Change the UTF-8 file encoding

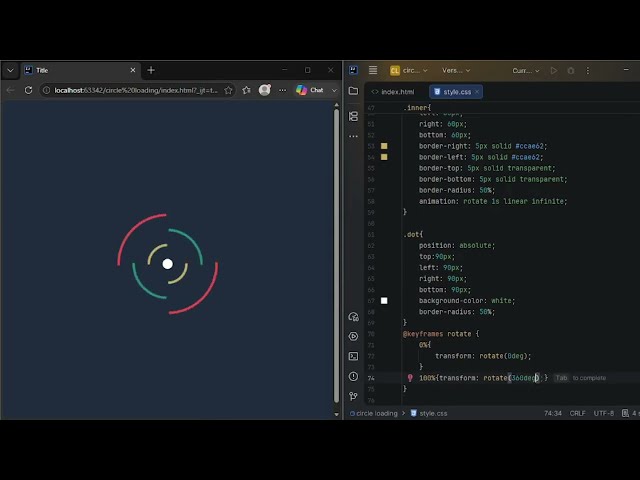[x=604, y=413]
